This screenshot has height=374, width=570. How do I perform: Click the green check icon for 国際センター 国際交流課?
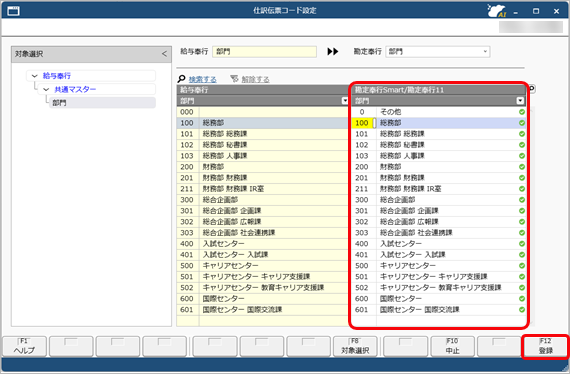[x=522, y=310]
